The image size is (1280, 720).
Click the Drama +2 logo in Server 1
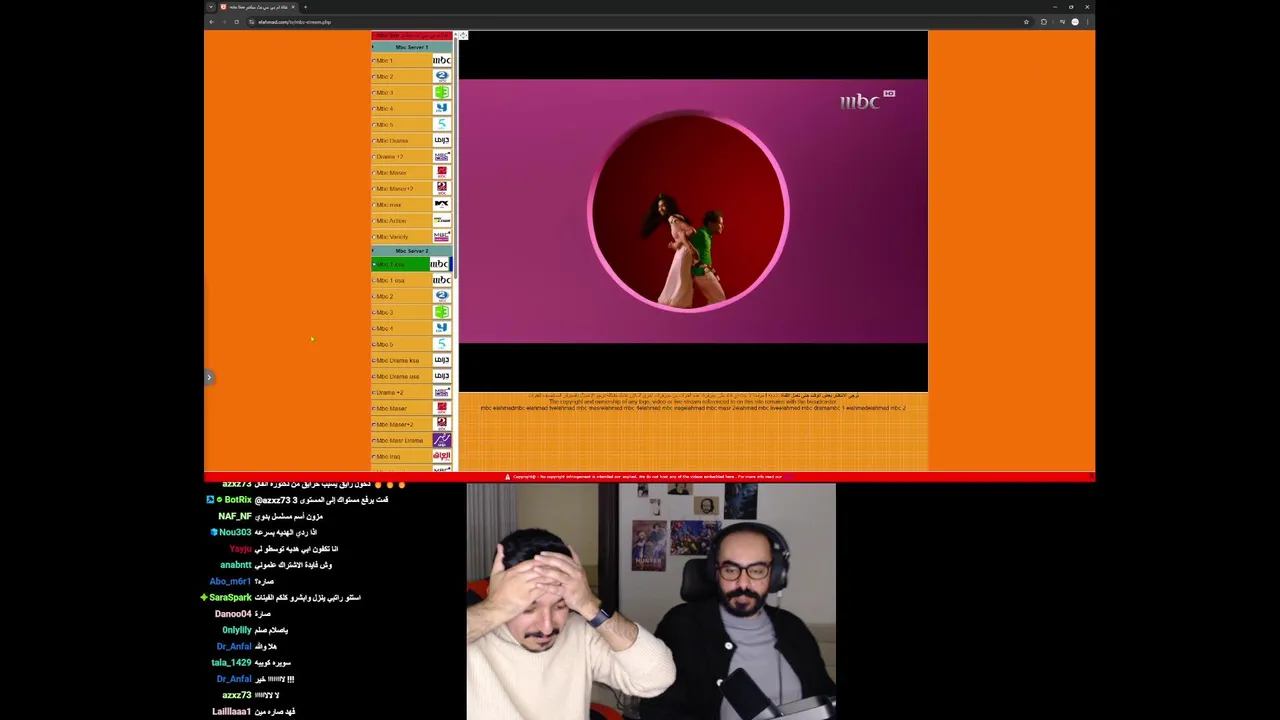pyautogui.click(x=441, y=156)
